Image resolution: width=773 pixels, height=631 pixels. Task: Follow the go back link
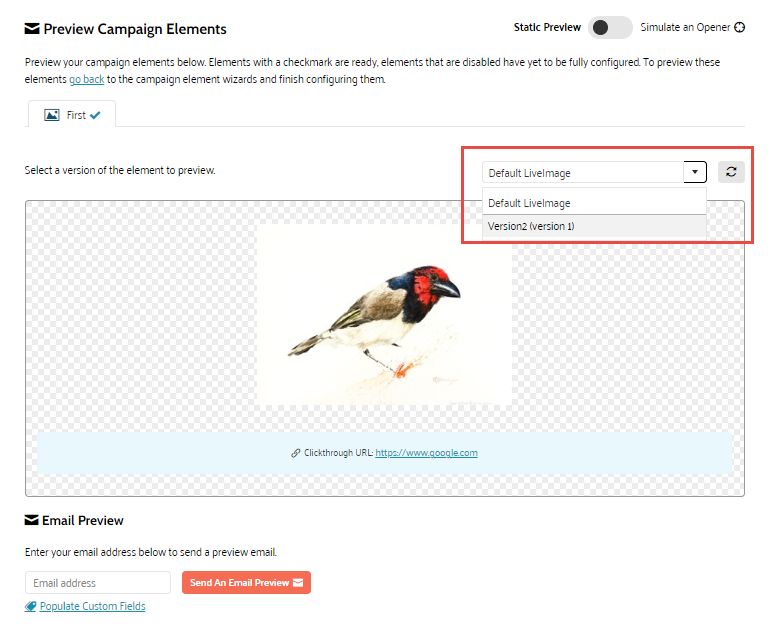coord(86,79)
